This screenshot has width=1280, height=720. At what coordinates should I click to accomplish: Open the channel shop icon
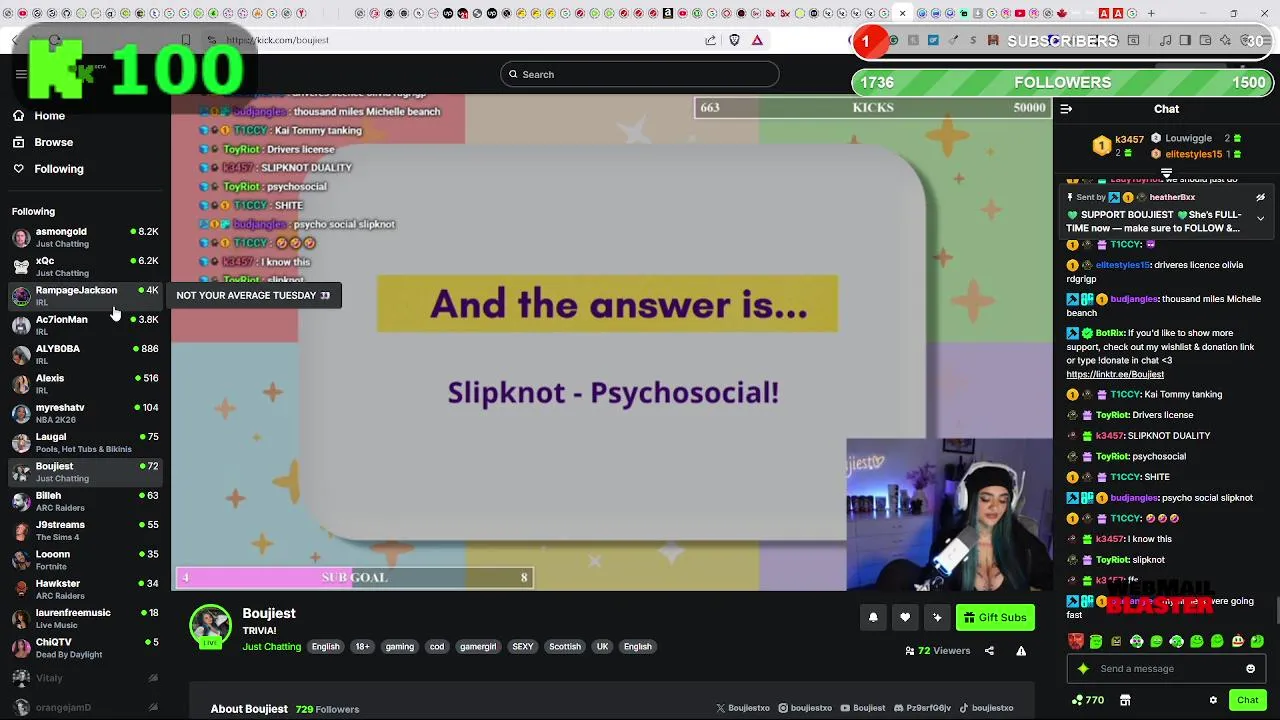click(1125, 700)
